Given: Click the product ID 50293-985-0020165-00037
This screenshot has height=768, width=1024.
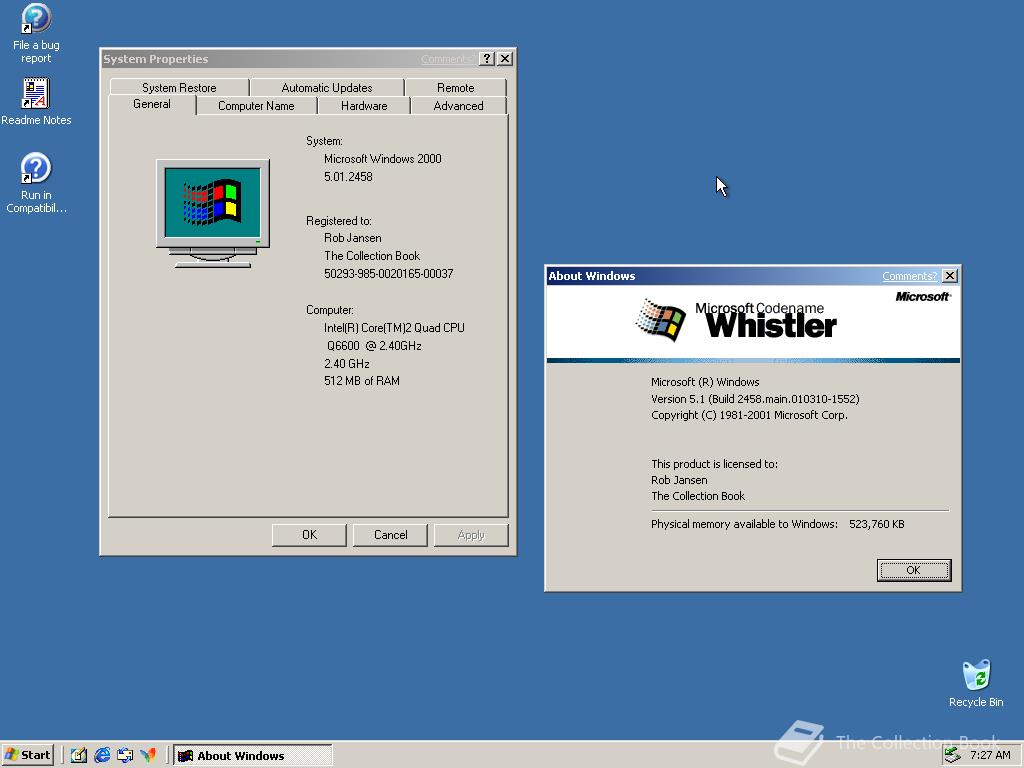Looking at the screenshot, I should coord(389,274).
